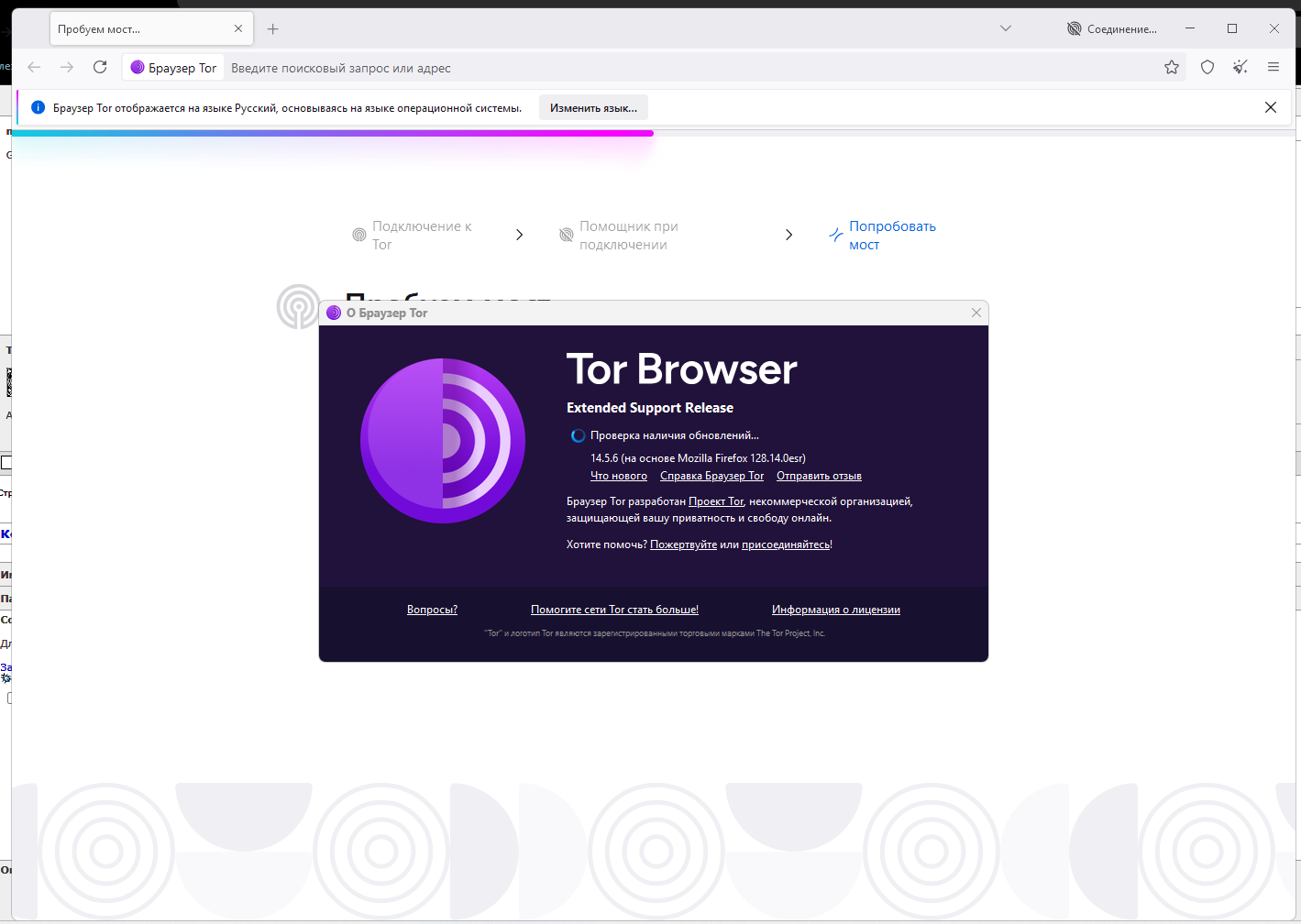The height and width of the screenshot is (924, 1301).
Task: Open a new tab with plus icon
Action: [273, 29]
